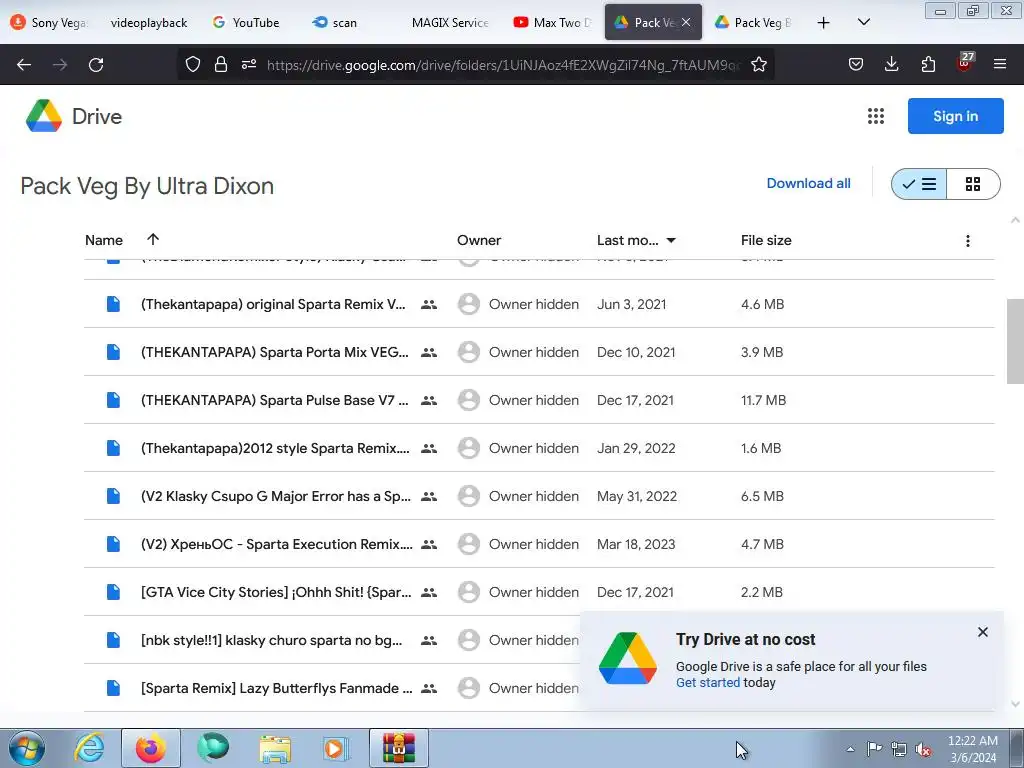This screenshot has height=768, width=1024.
Task: Click the File size column header
Action: 766,240
